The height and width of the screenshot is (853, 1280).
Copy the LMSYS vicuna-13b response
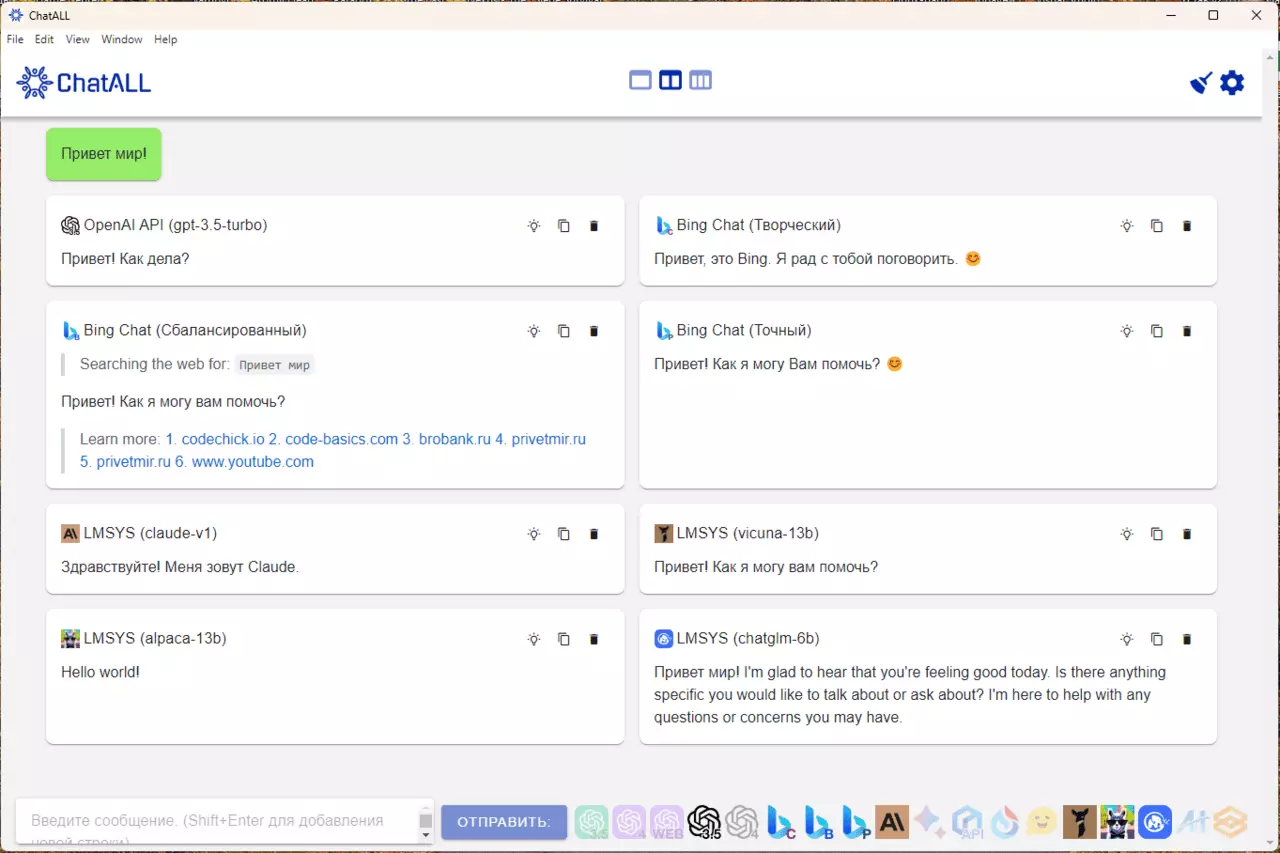(1157, 534)
